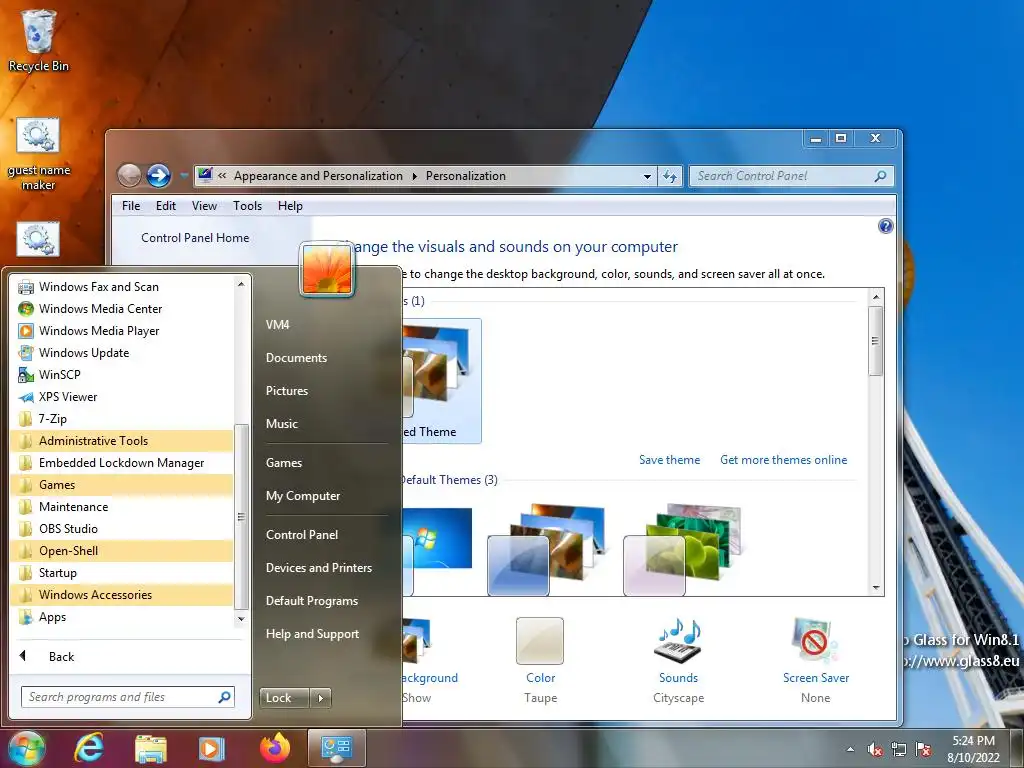1024x768 pixels.
Task: Click the Start orb button
Action: coord(27,748)
